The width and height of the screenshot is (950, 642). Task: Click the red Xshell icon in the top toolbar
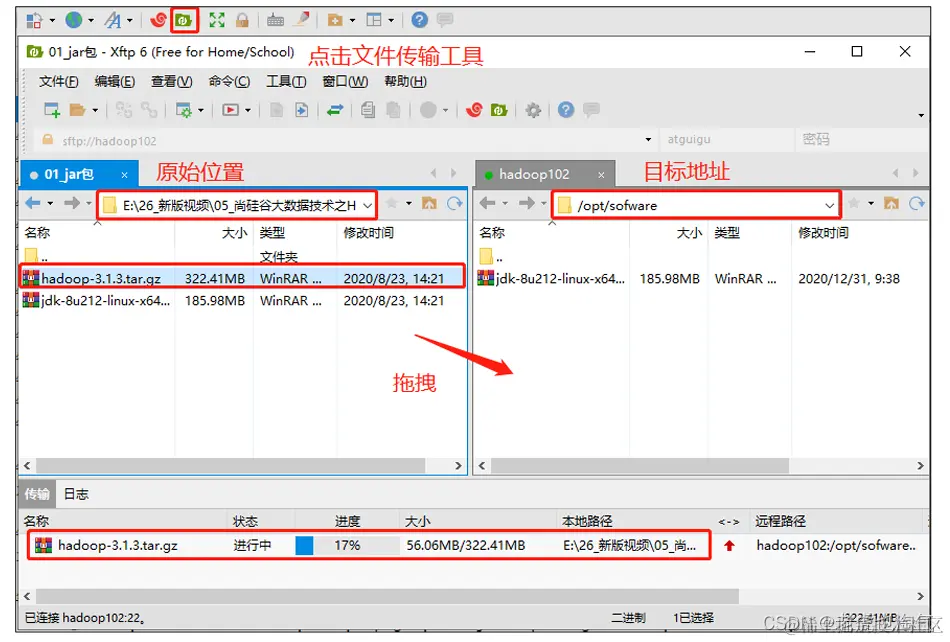[x=158, y=21]
